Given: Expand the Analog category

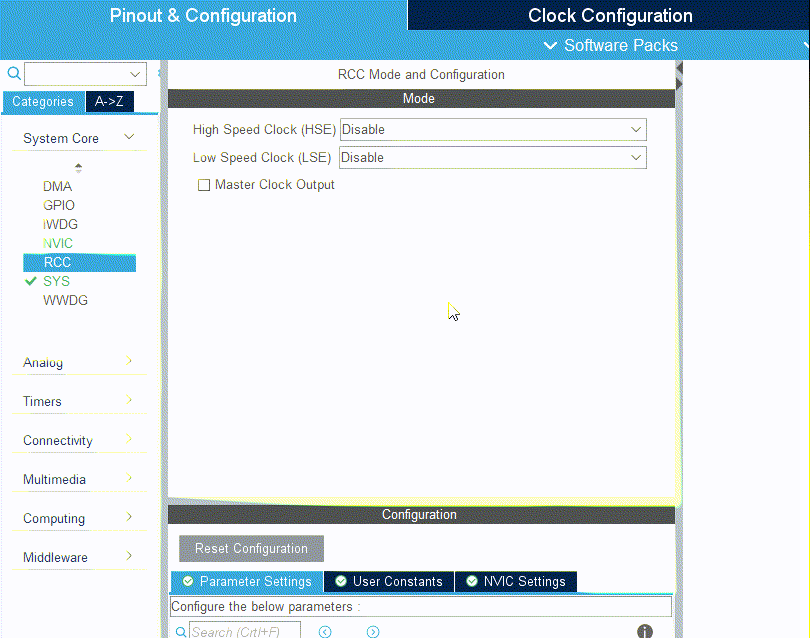Looking at the screenshot, I should pyautogui.click(x=129, y=361).
